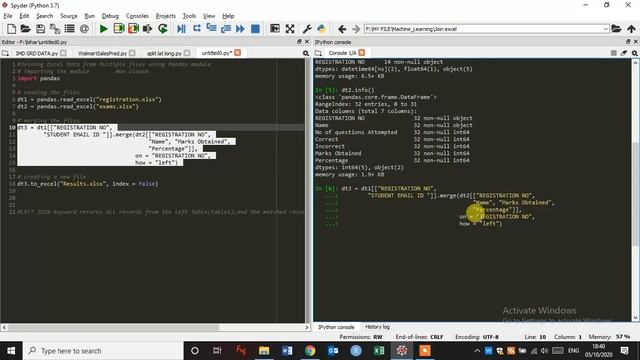The image size is (640, 360).
Task: Click the @ symbol toolbar icon
Action: click(84, 29)
